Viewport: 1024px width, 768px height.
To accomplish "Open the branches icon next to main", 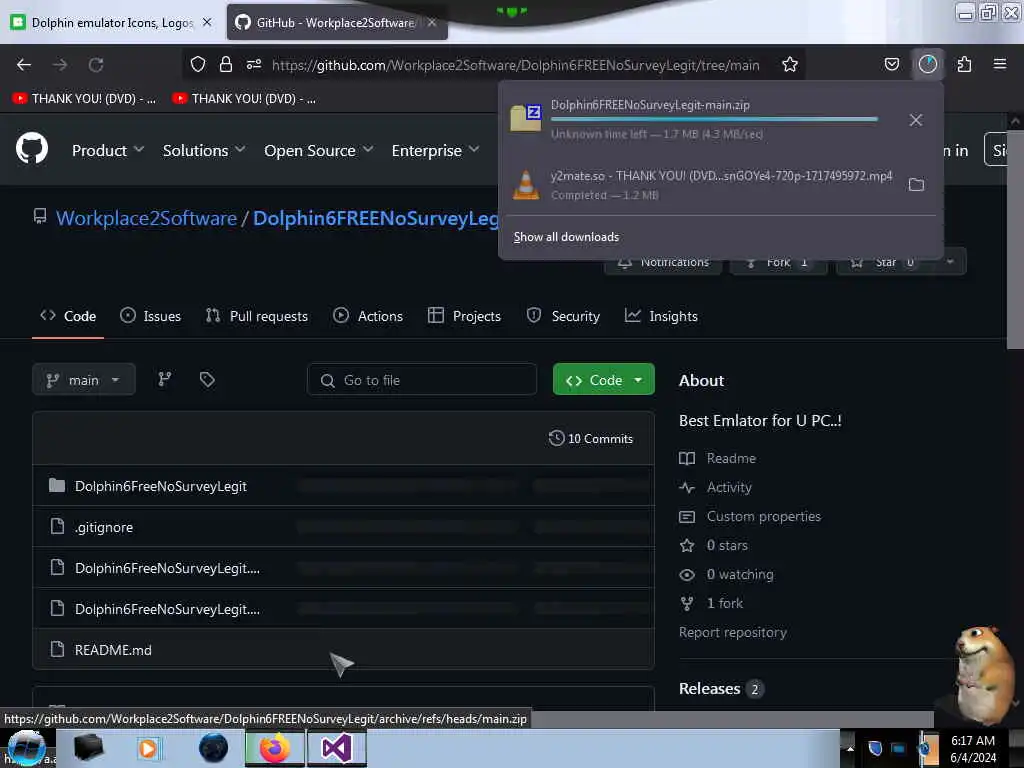I will (165, 379).
